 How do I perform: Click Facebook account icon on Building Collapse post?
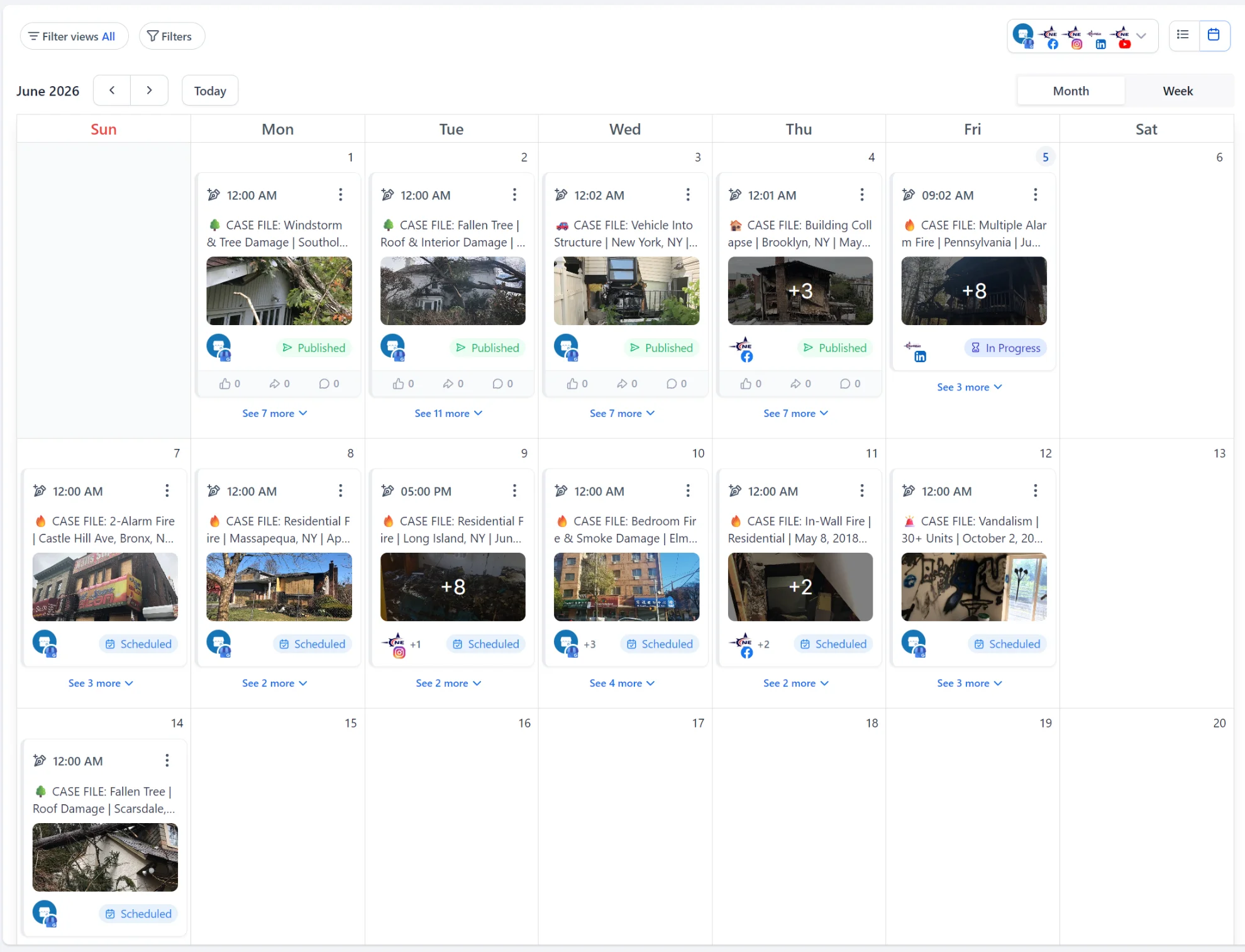[x=741, y=349]
